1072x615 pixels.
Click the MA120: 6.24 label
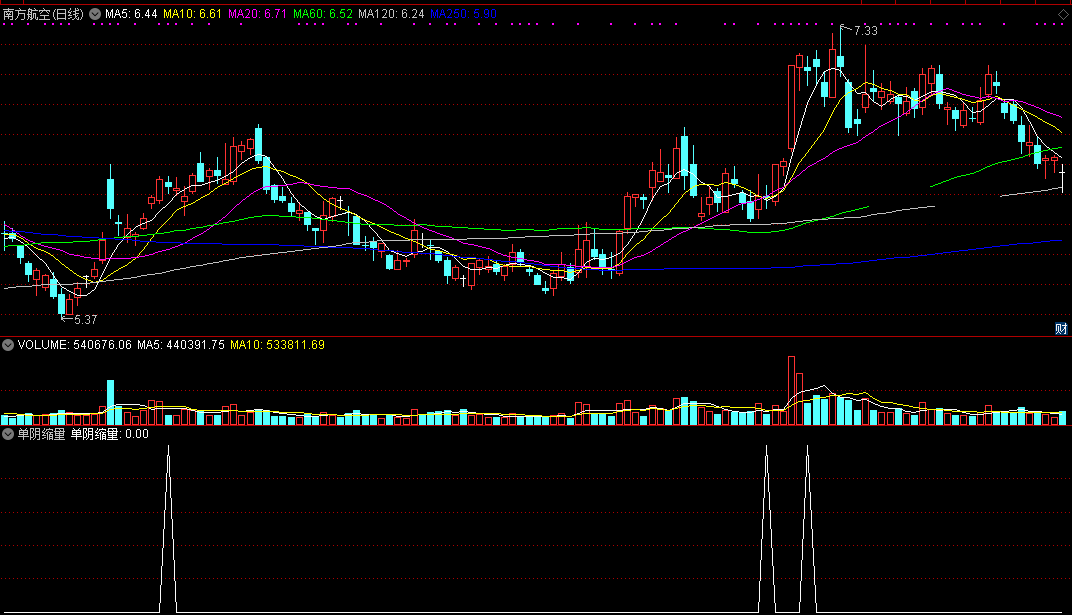click(x=391, y=14)
